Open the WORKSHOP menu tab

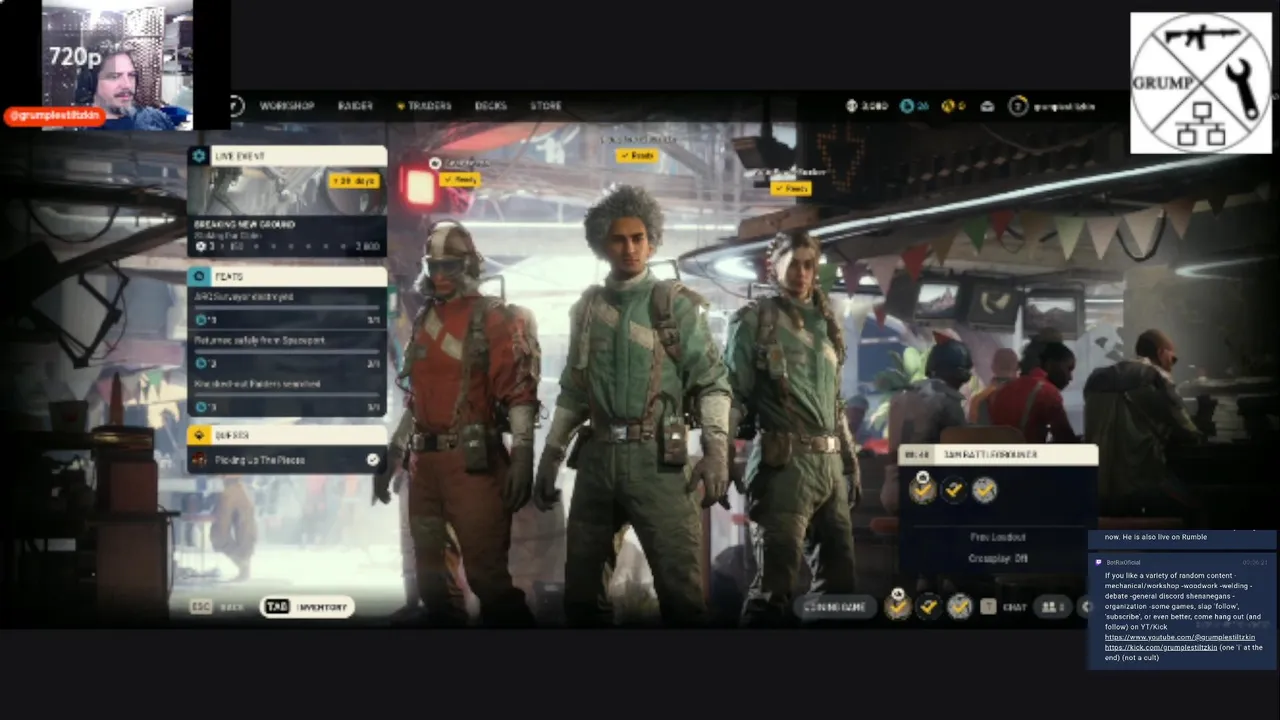pos(287,105)
